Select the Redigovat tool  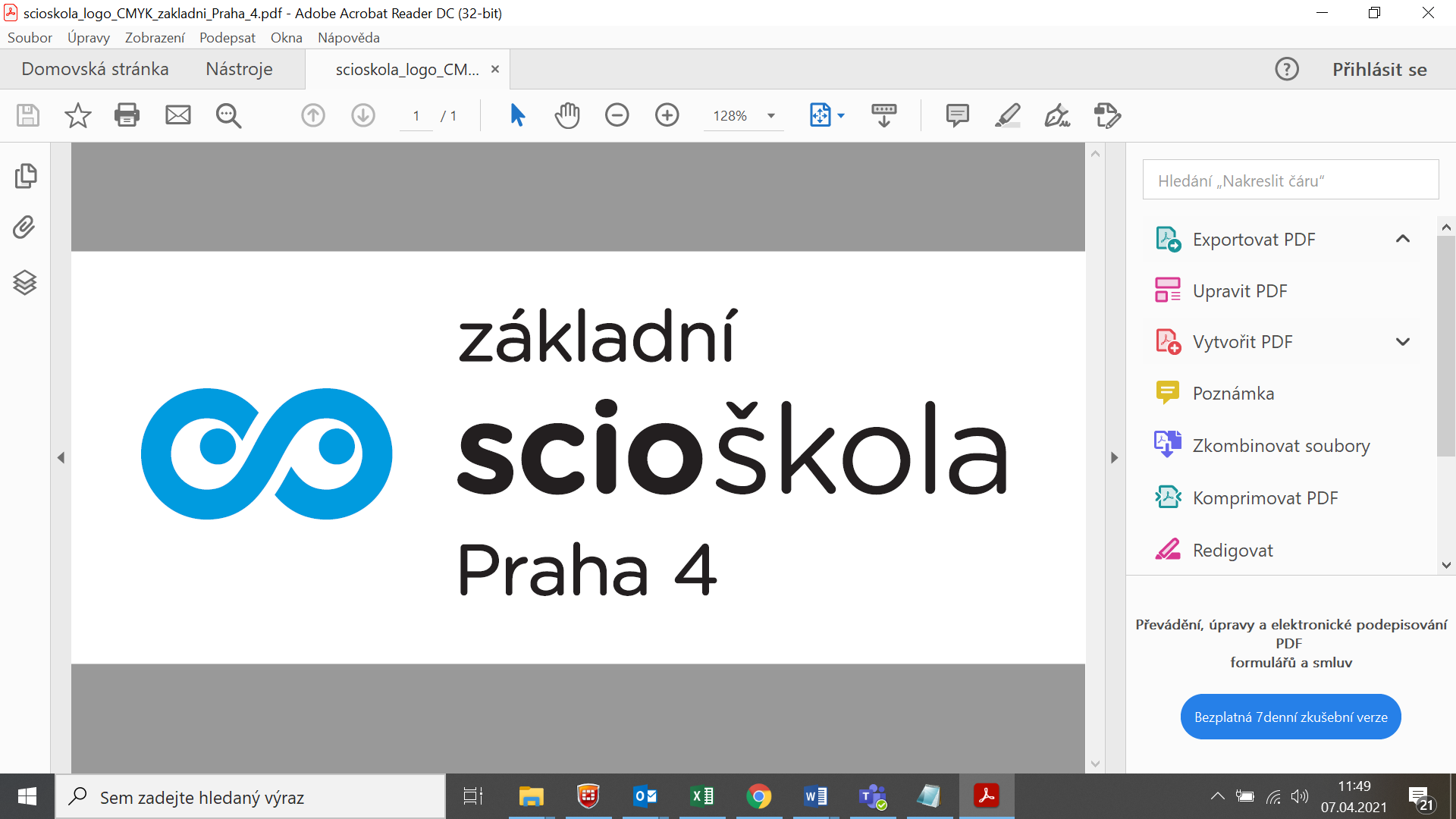pos(1232,551)
